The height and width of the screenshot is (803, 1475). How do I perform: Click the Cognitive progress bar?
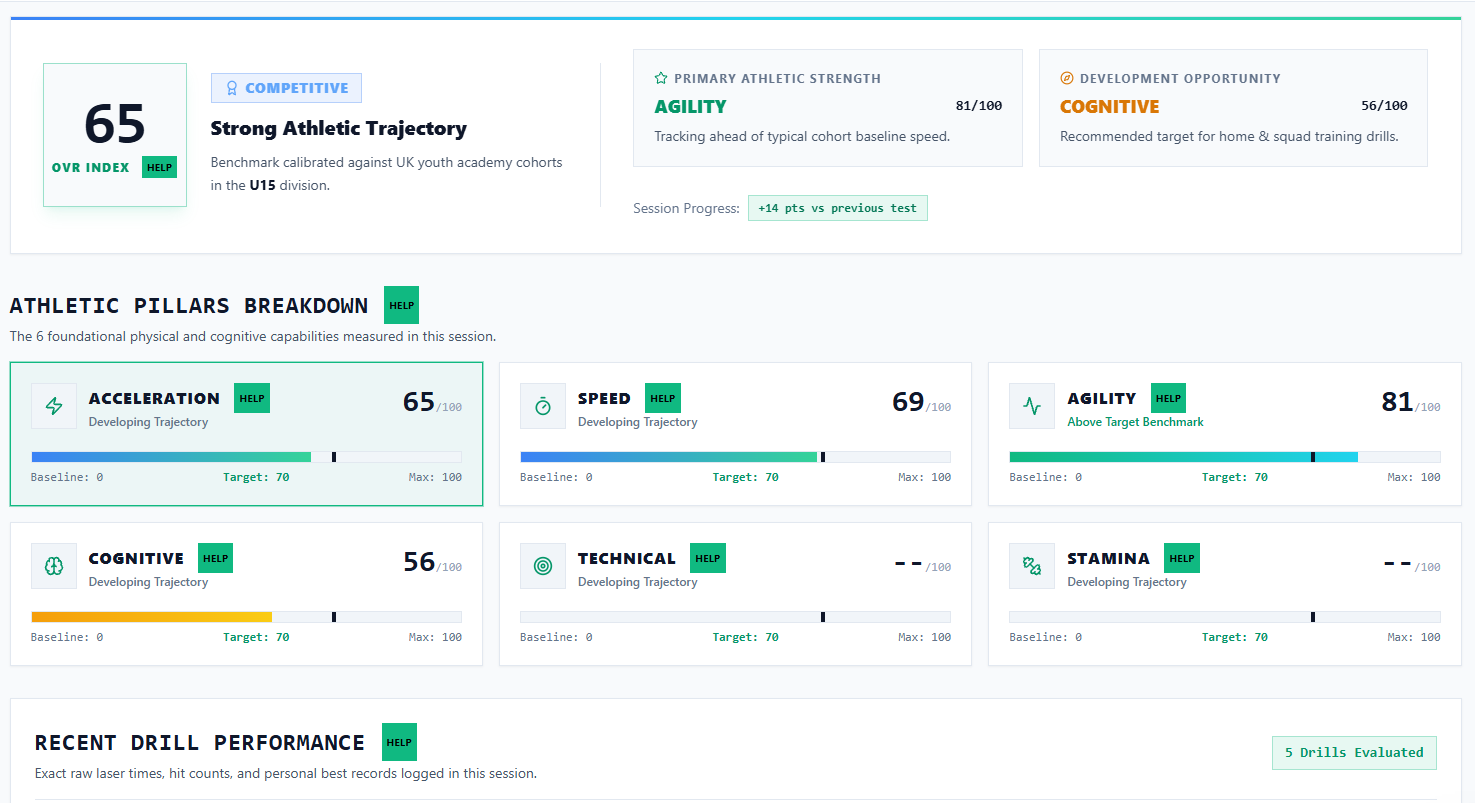[246, 617]
